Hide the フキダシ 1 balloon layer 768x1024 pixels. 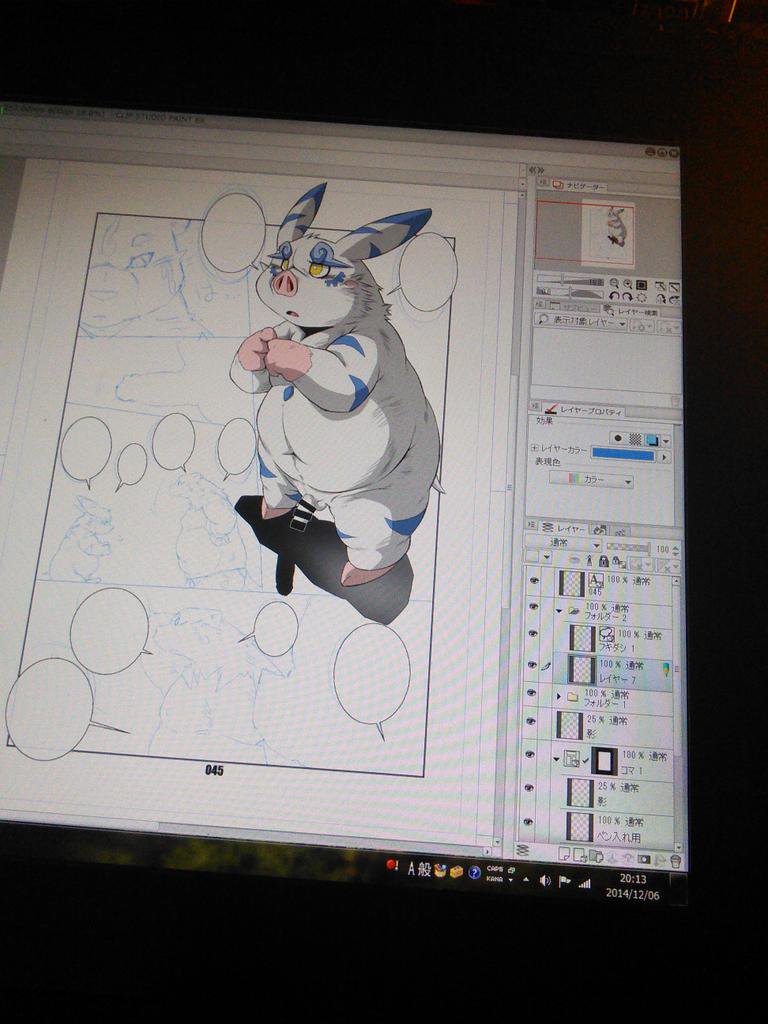(x=533, y=634)
